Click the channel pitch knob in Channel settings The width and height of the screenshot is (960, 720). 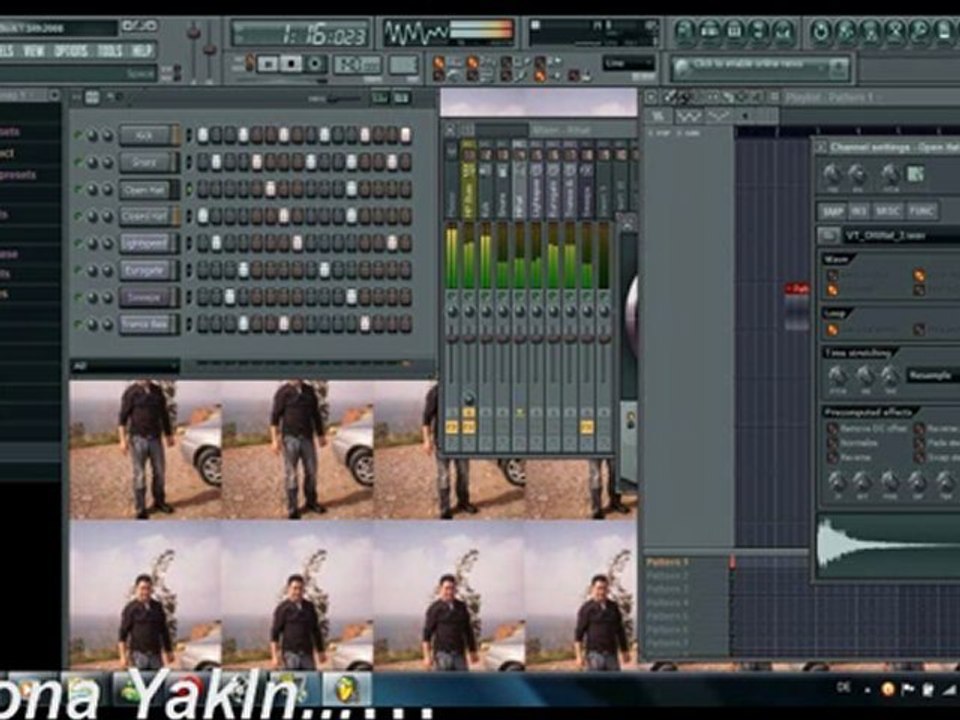click(x=890, y=175)
